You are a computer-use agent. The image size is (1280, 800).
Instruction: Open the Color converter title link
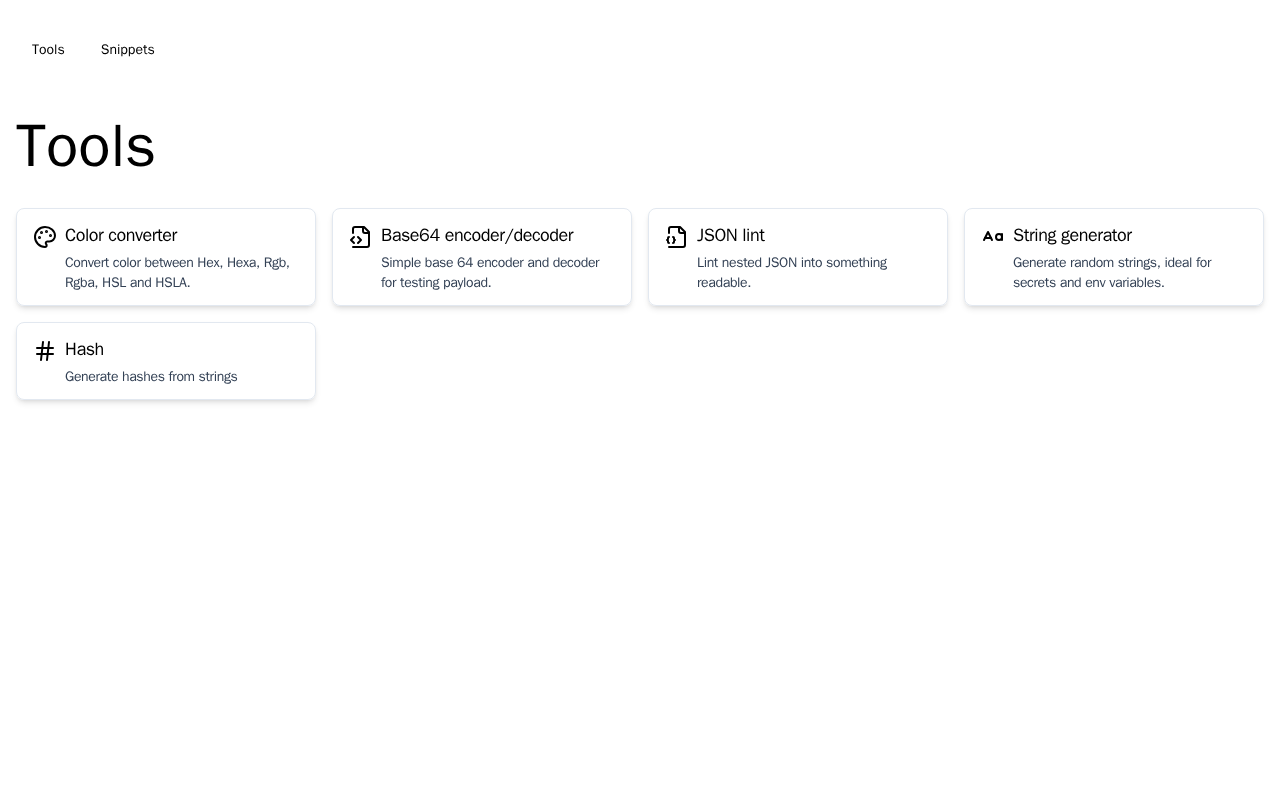121,236
